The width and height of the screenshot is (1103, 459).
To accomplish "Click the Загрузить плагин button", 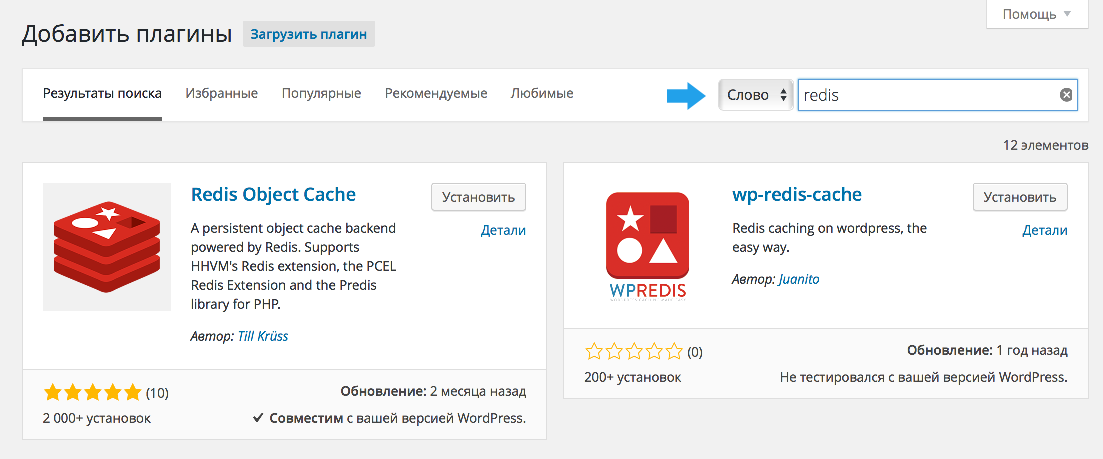I will [x=309, y=34].
